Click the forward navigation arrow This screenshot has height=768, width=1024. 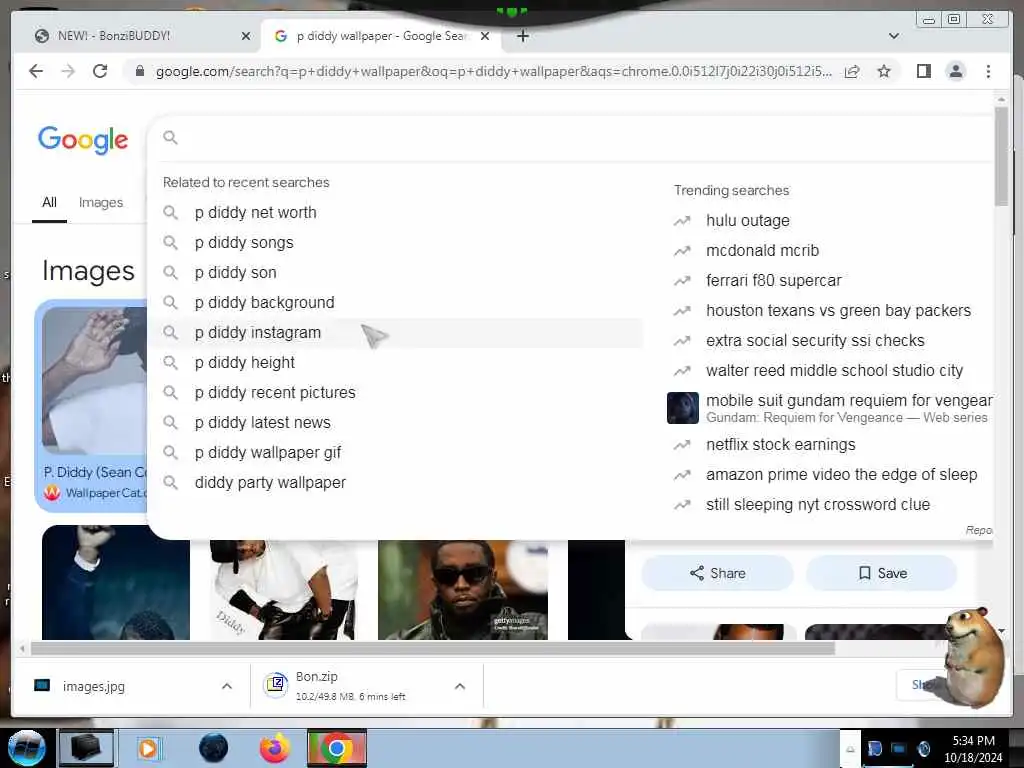coord(68,71)
